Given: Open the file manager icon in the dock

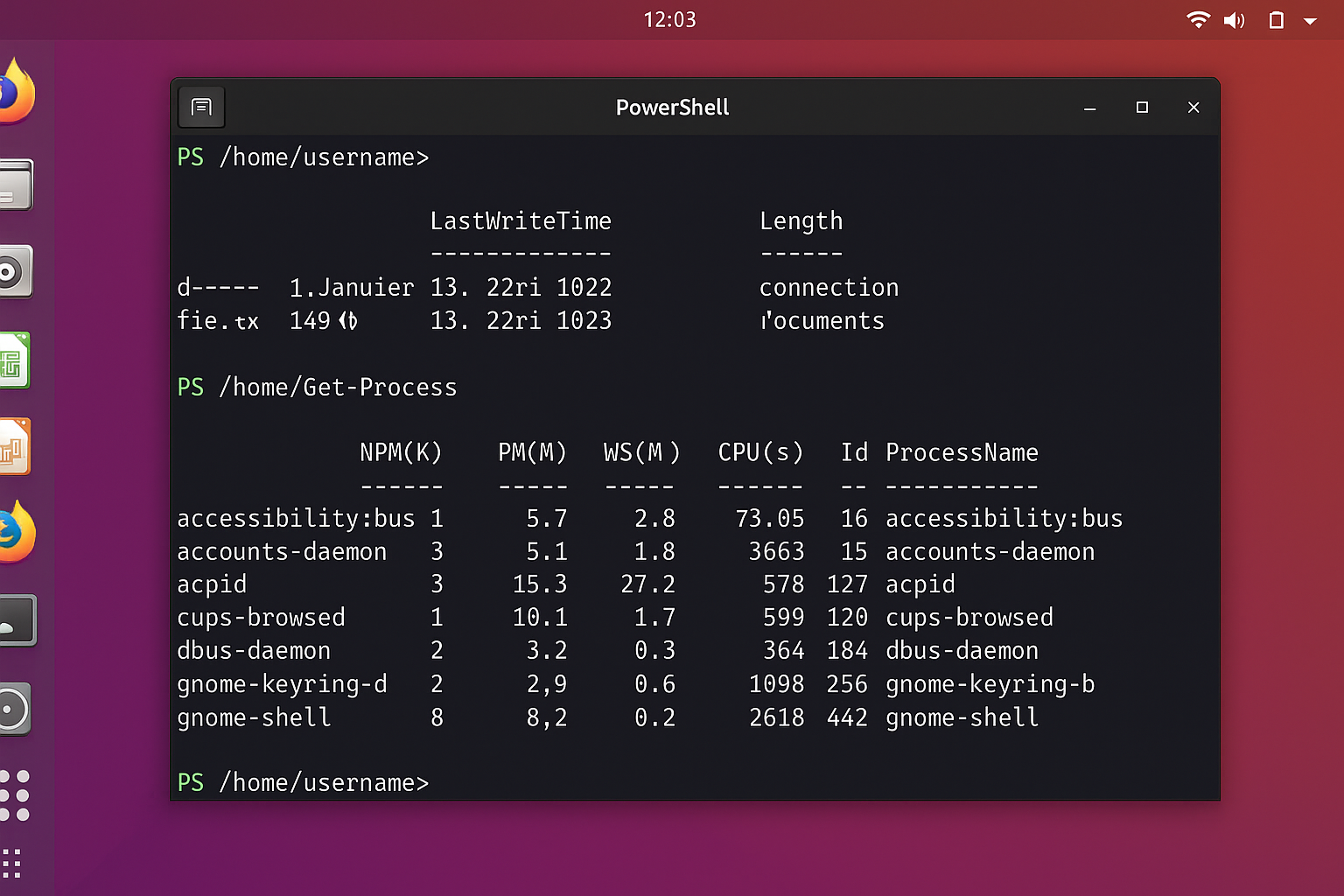Looking at the screenshot, I should click(14, 185).
